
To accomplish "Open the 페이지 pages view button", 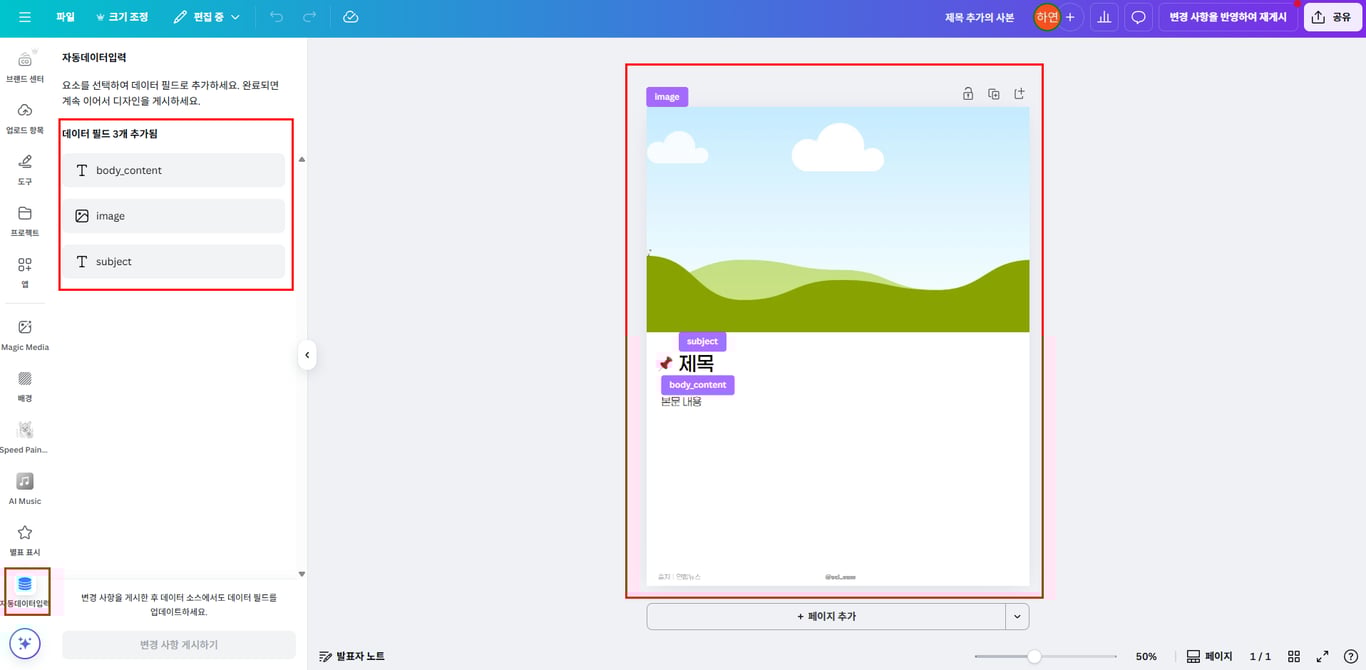I will [x=1209, y=657].
